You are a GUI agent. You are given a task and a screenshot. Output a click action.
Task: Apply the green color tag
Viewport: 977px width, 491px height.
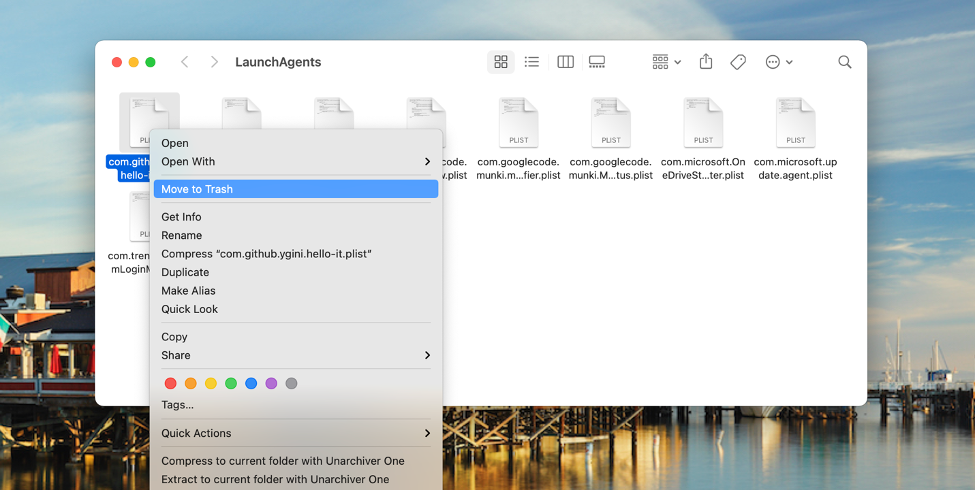tap(231, 383)
